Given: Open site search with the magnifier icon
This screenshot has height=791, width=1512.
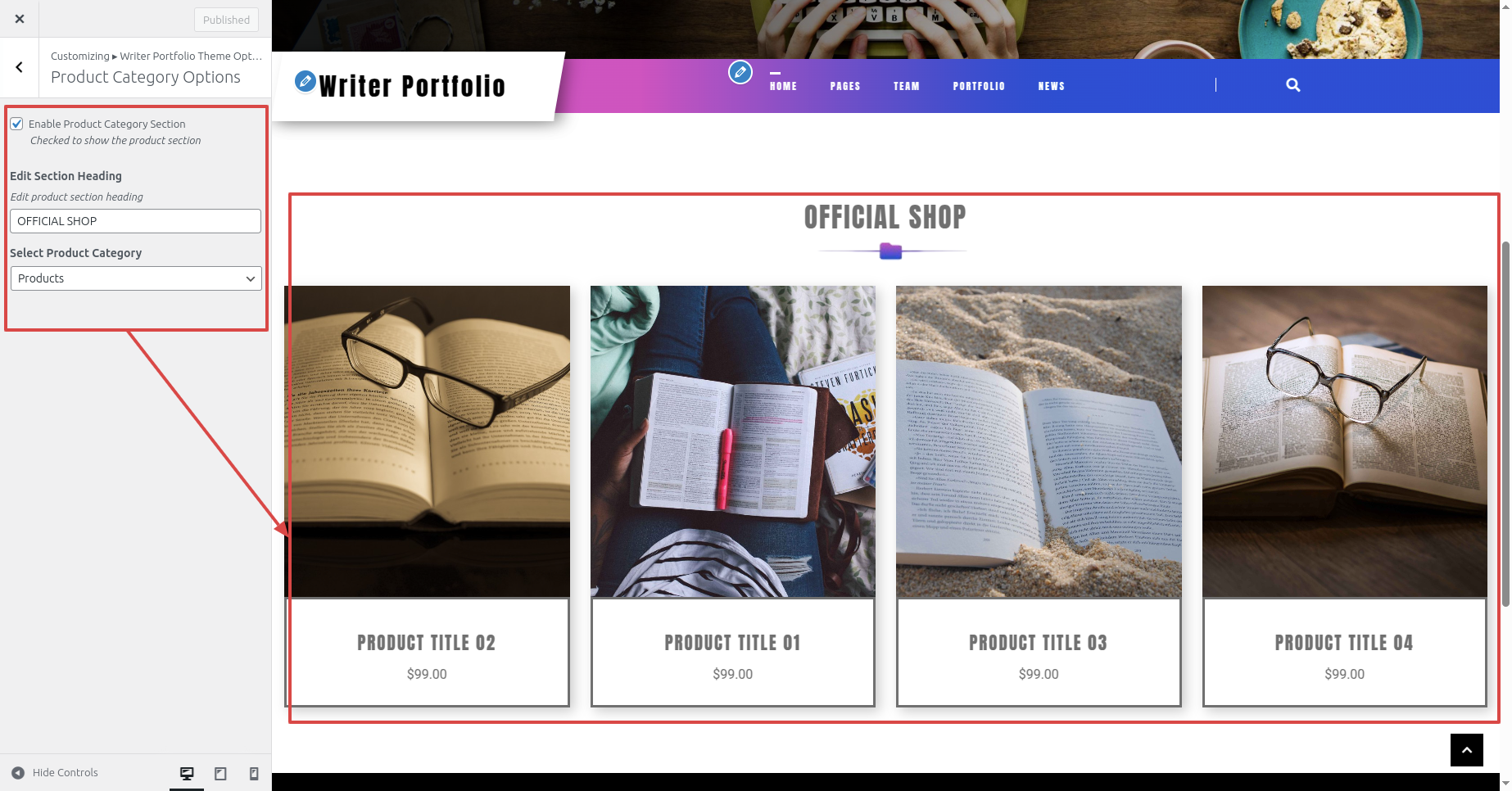Looking at the screenshot, I should point(1293,85).
